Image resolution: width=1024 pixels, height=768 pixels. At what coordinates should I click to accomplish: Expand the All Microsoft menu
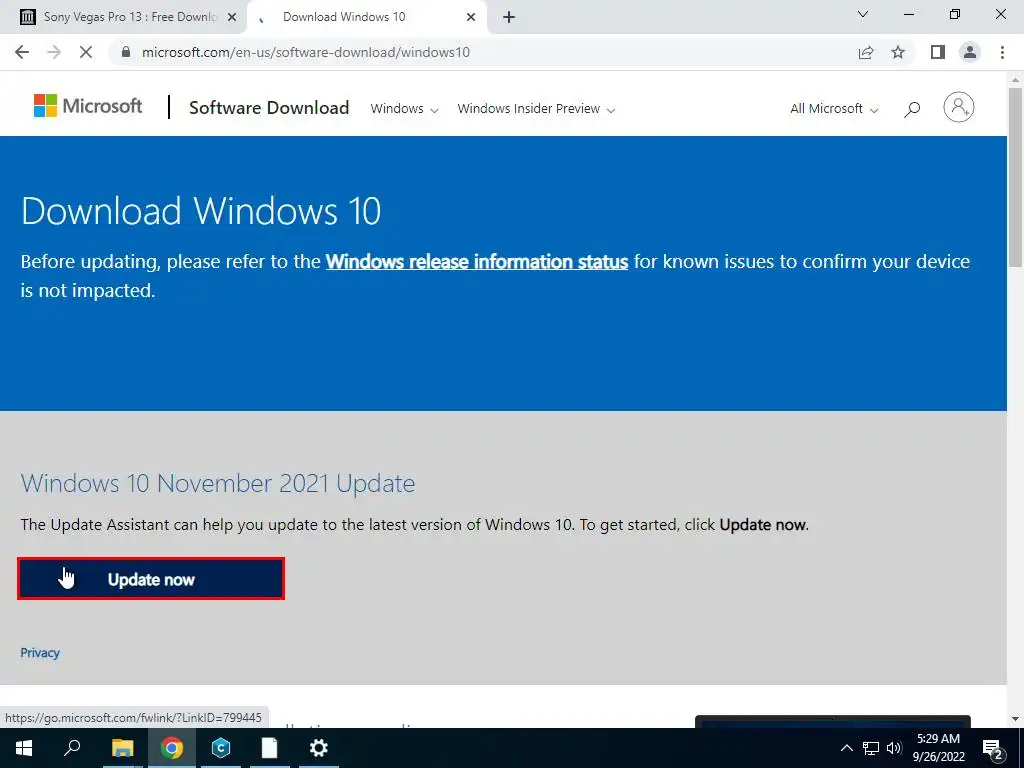coord(834,109)
